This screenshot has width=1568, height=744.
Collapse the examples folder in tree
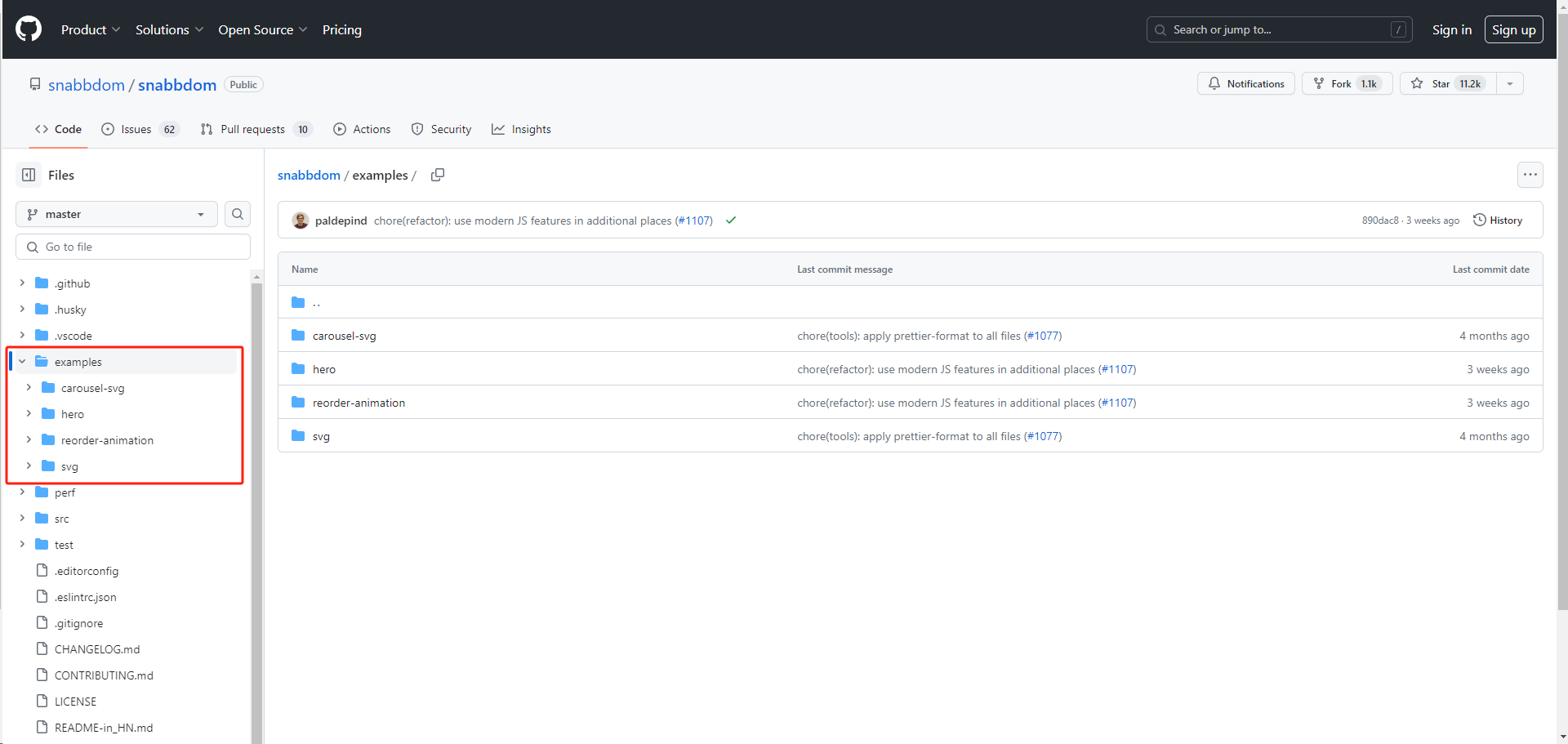22,362
